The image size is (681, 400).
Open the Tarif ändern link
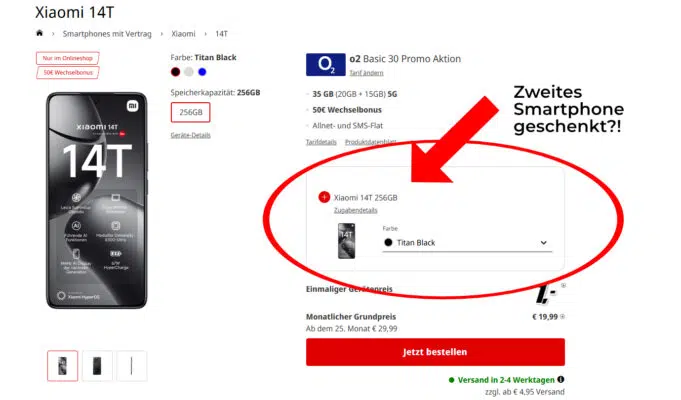pos(366,73)
